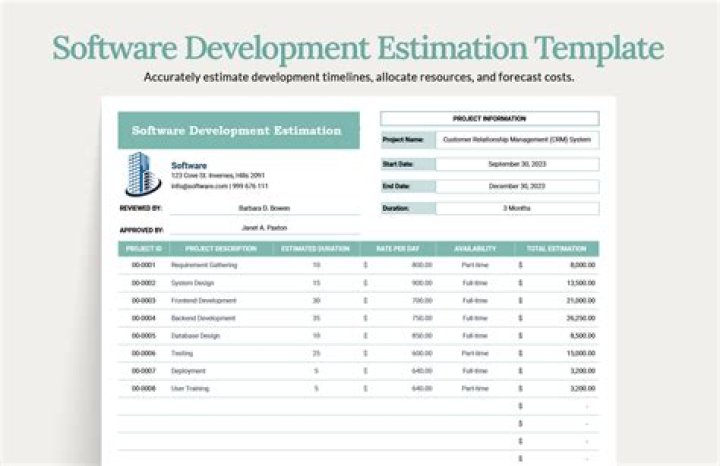
Task: Select the 'TOTAL ESTIMATION' column header
Action: pos(557,248)
